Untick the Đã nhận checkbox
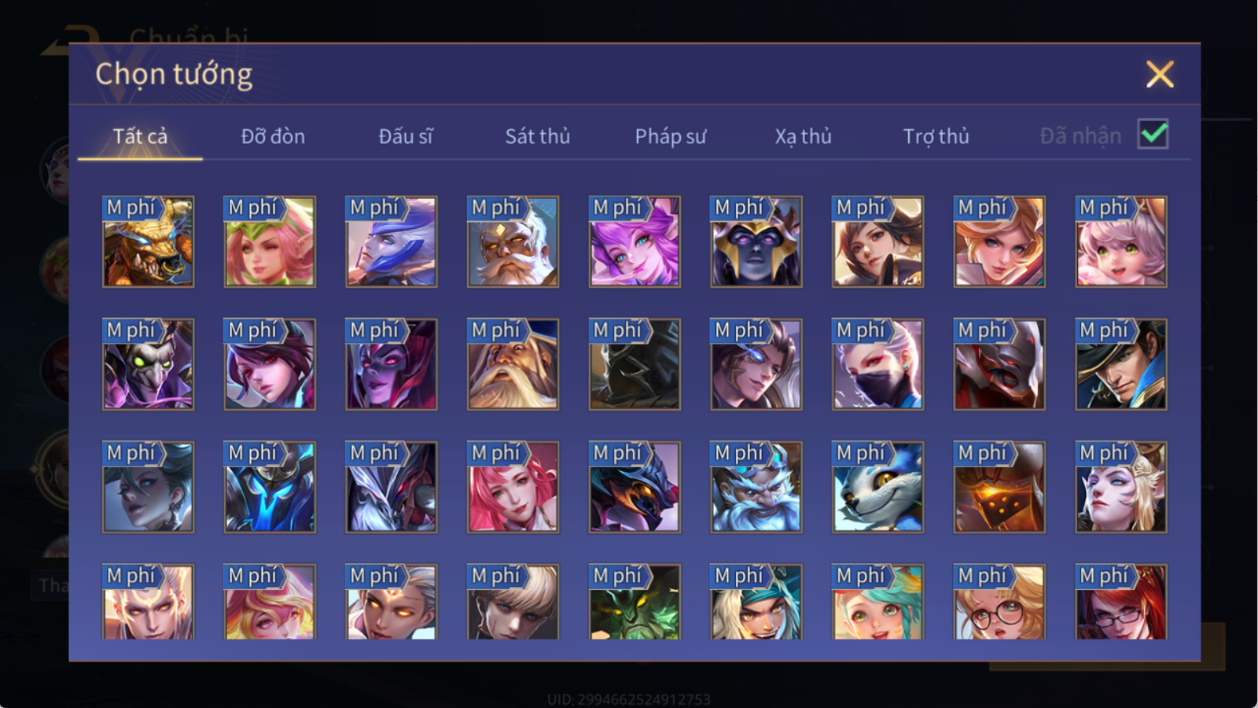 [x=1153, y=135]
